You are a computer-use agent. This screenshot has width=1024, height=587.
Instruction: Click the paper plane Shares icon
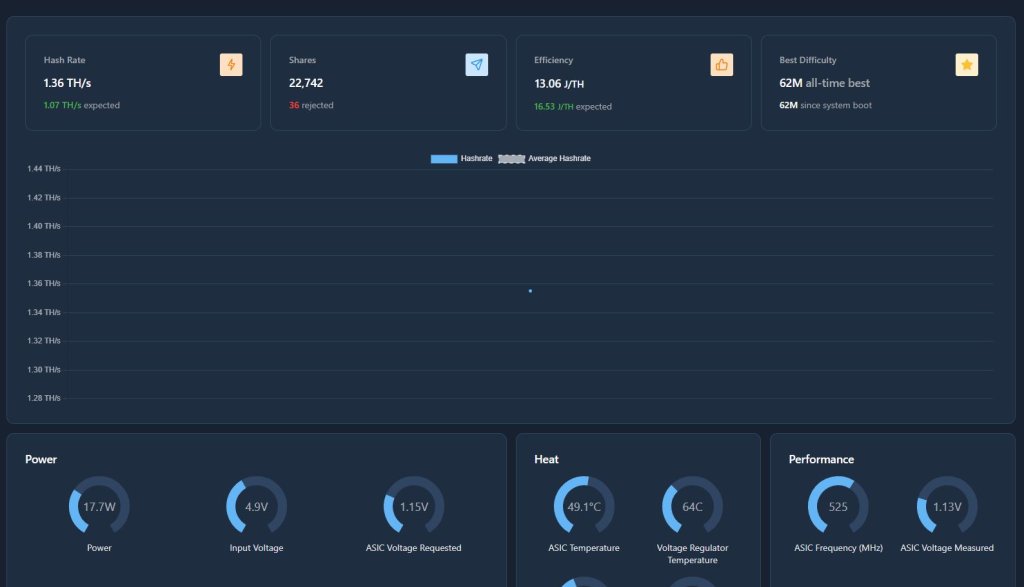(477, 65)
